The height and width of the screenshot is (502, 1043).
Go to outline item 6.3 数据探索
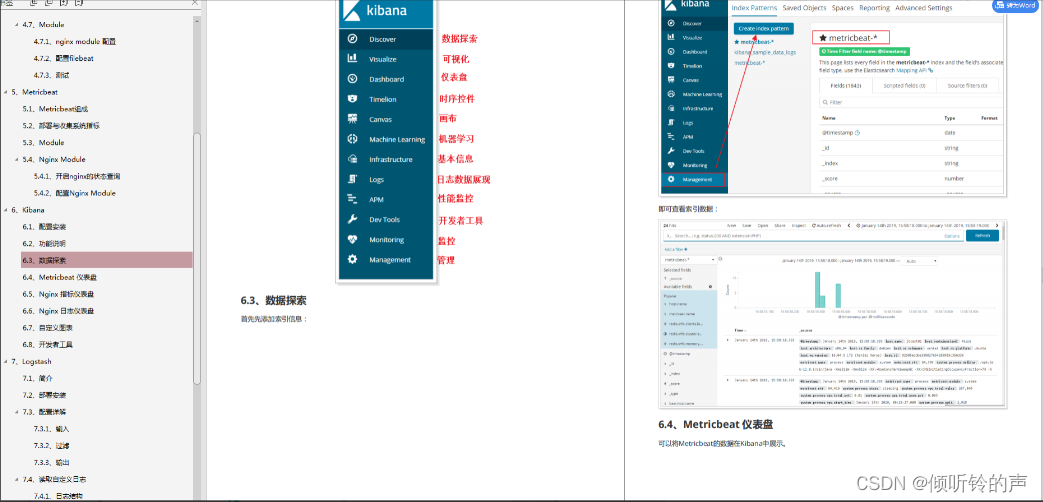click(x=44, y=261)
